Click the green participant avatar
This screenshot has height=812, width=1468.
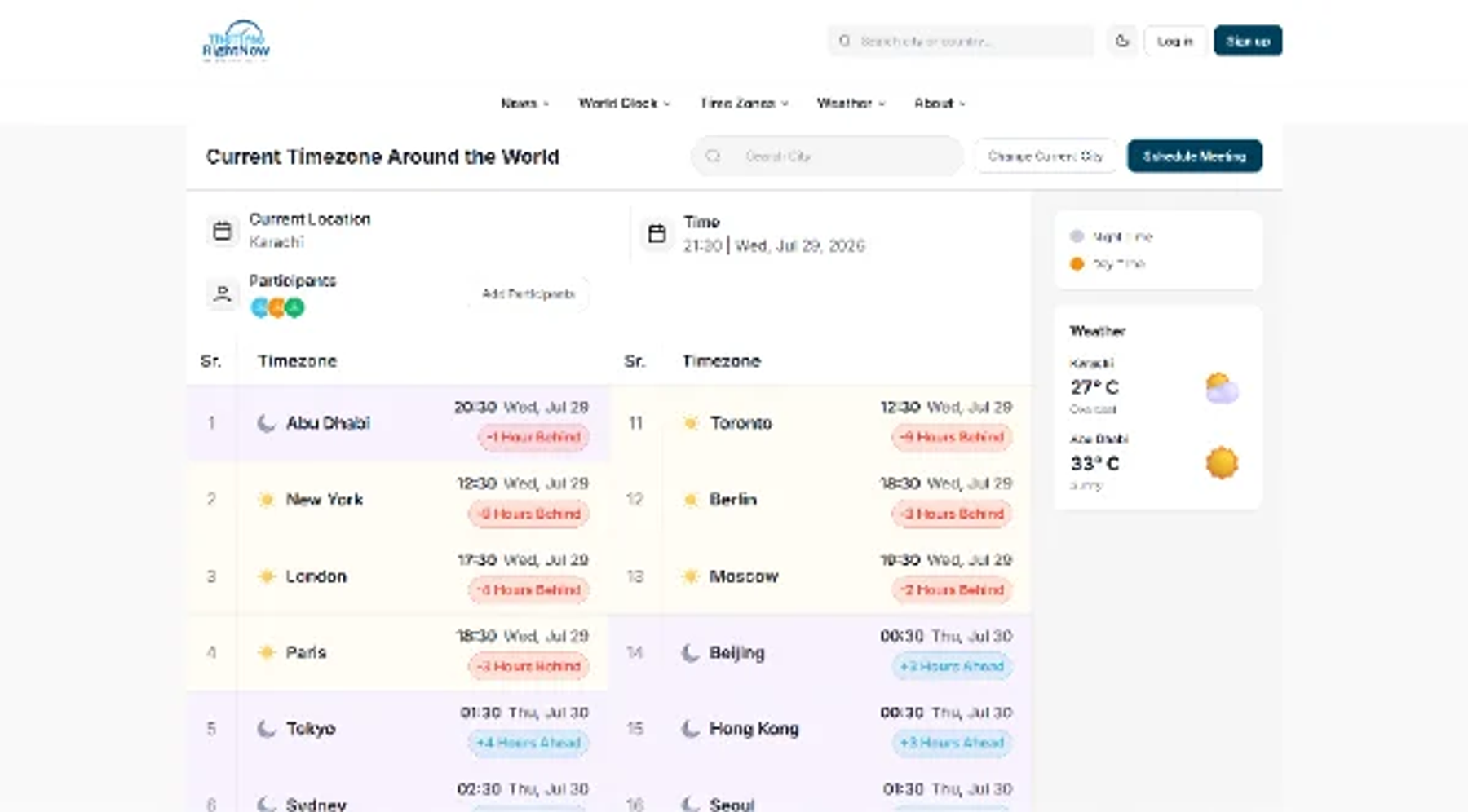point(294,307)
